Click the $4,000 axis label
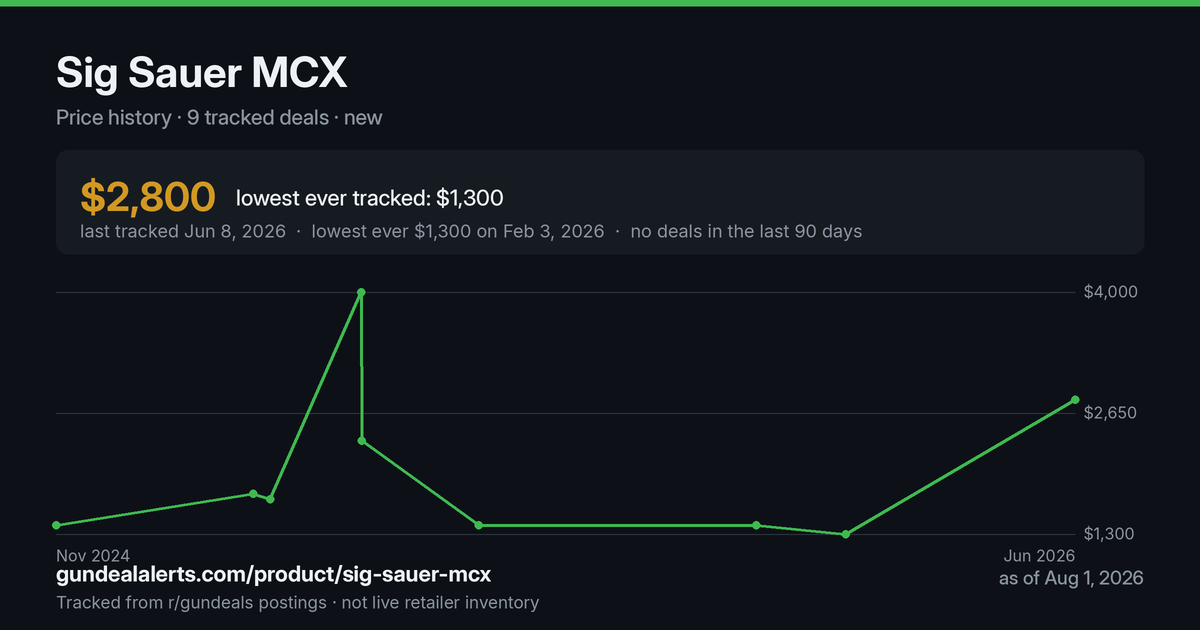The height and width of the screenshot is (630, 1200). [x=1110, y=292]
